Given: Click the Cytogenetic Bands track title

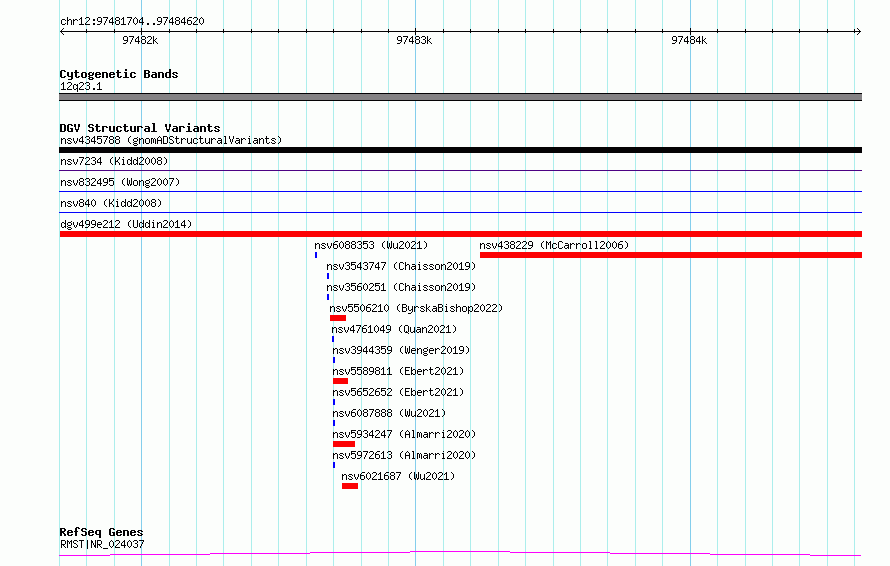Looking at the screenshot, I should [x=119, y=74].
